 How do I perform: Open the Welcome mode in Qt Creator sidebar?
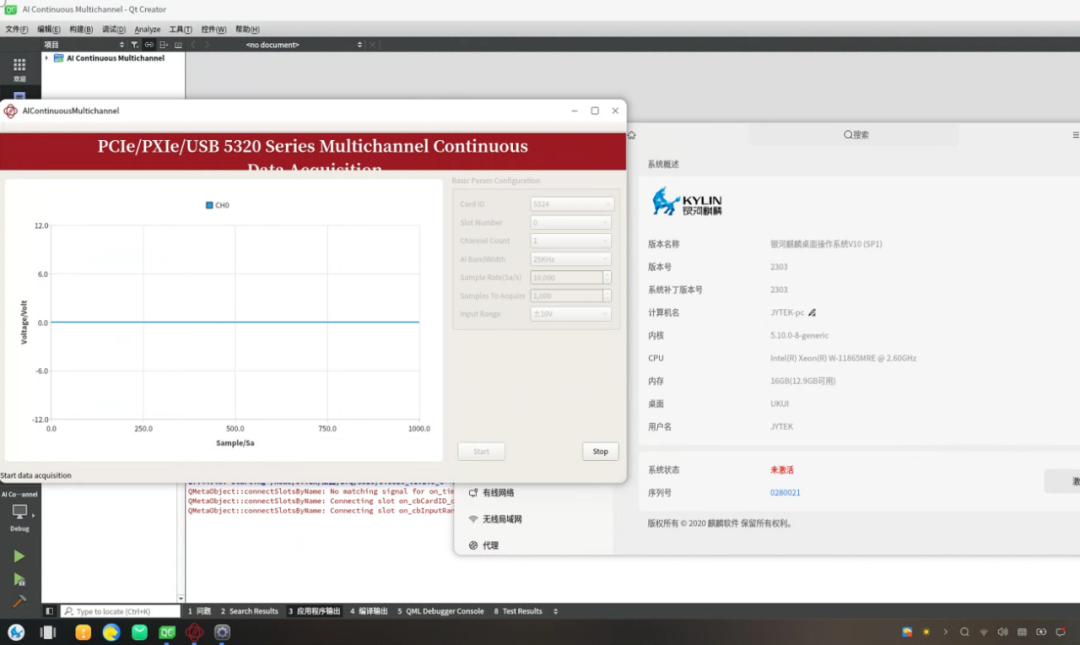[x=19, y=69]
